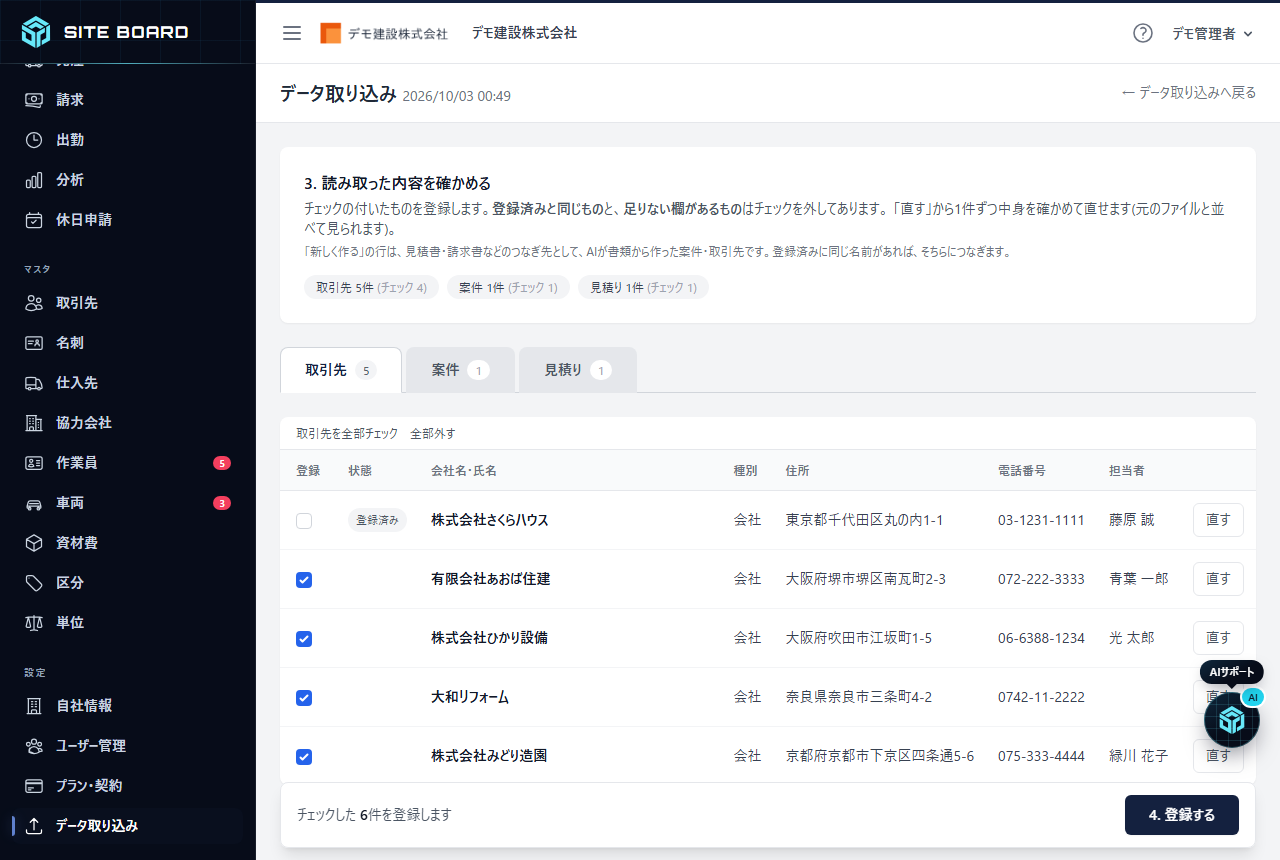This screenshot has height=860, width=1280.
Task: Open the 自社情報 building icon
Action: click(x=34, y=706)
